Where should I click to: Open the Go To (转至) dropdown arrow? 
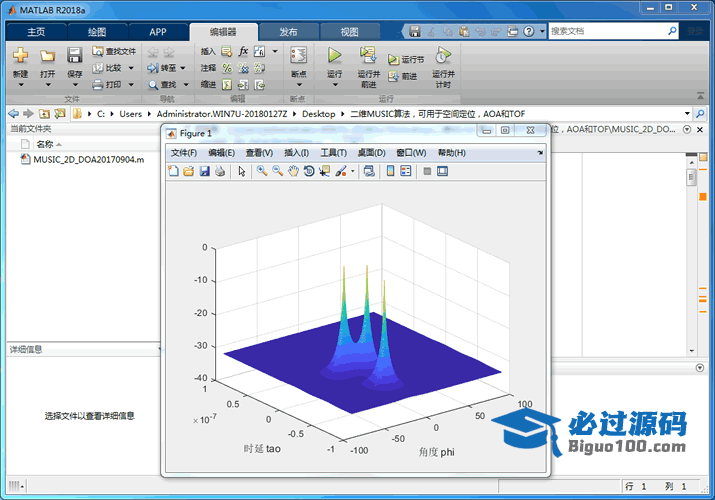[x=183, y=68]
